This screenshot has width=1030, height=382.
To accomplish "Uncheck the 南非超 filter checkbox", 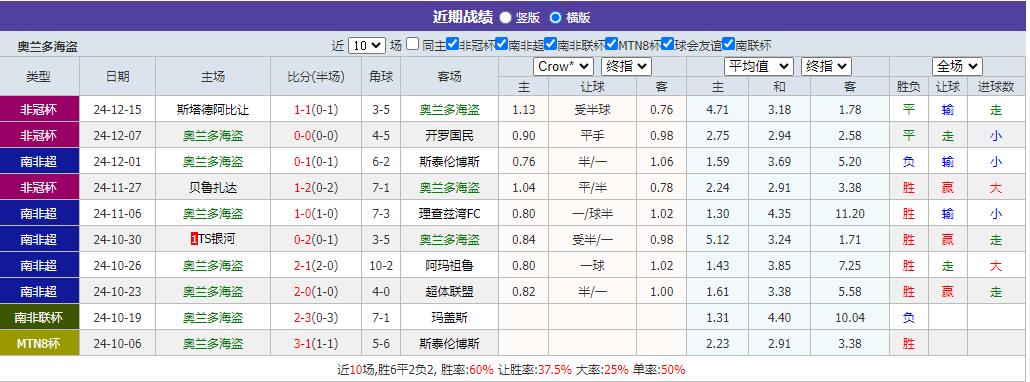I will (501, 45).
